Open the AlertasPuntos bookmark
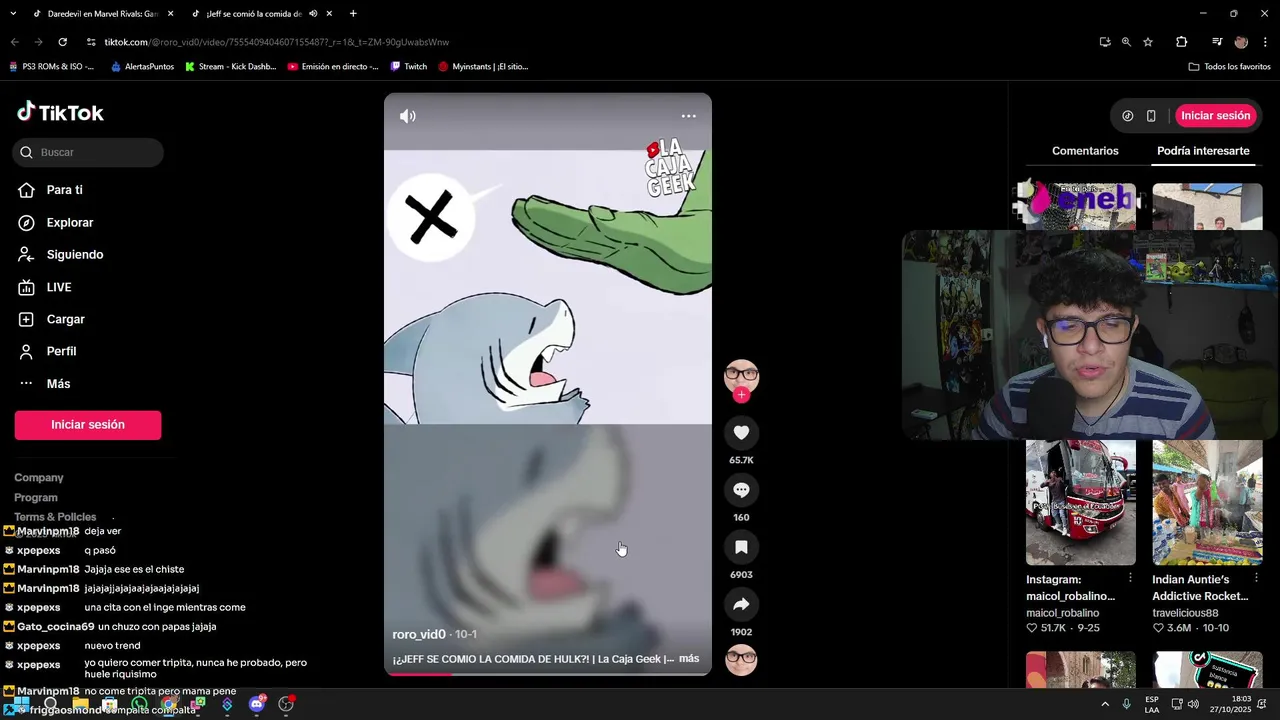The image size is (1280, 720). click(142, 67)
